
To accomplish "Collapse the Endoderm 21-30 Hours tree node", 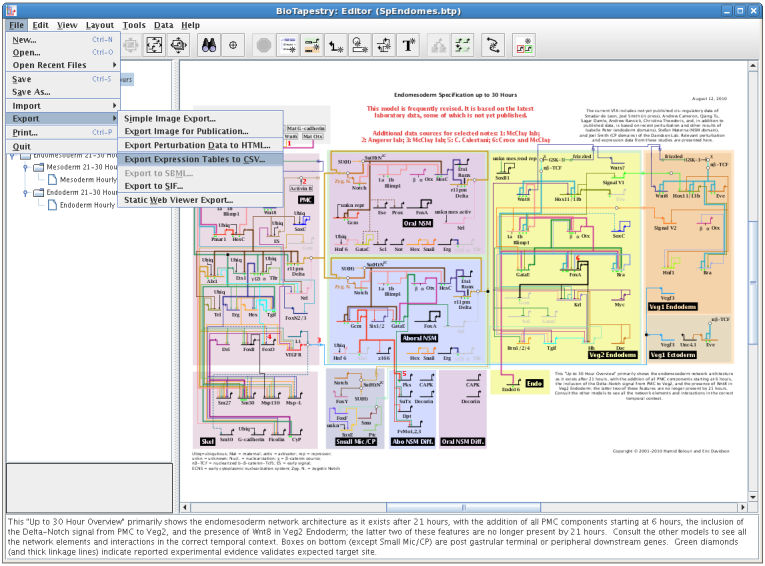I will click(25, 193).
